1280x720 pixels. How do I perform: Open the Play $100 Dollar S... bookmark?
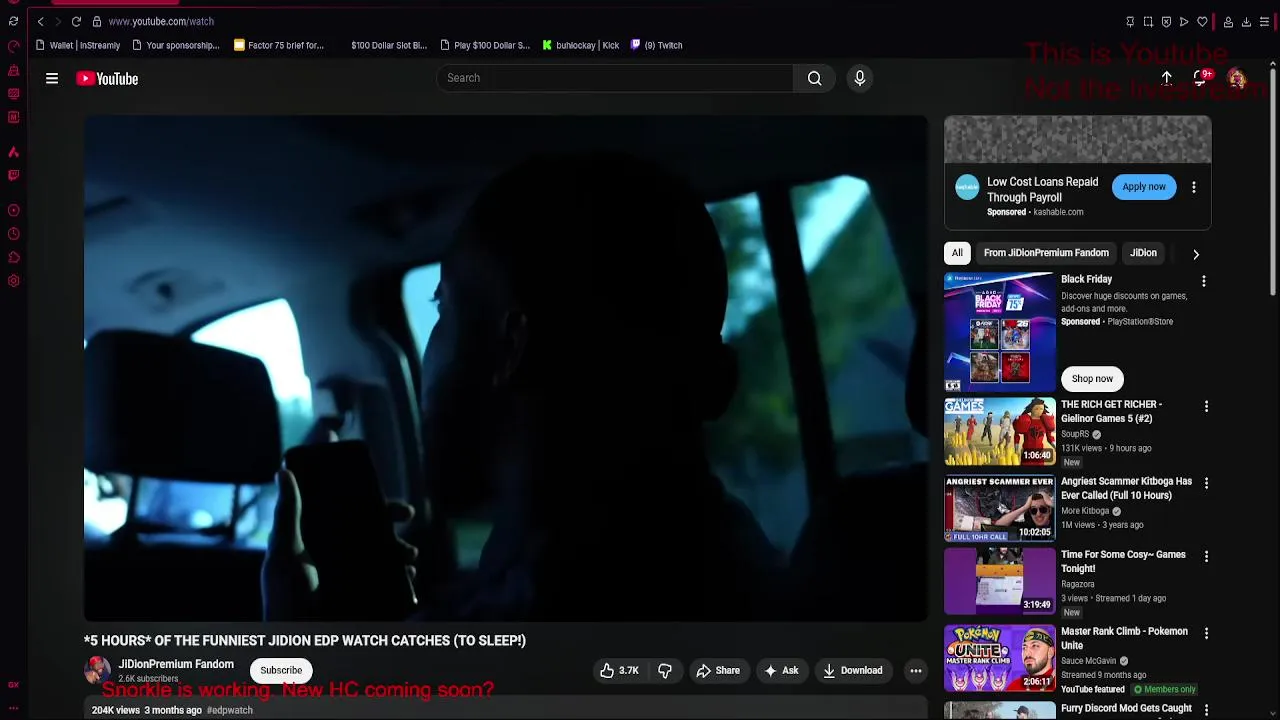[x=484, y=45]
